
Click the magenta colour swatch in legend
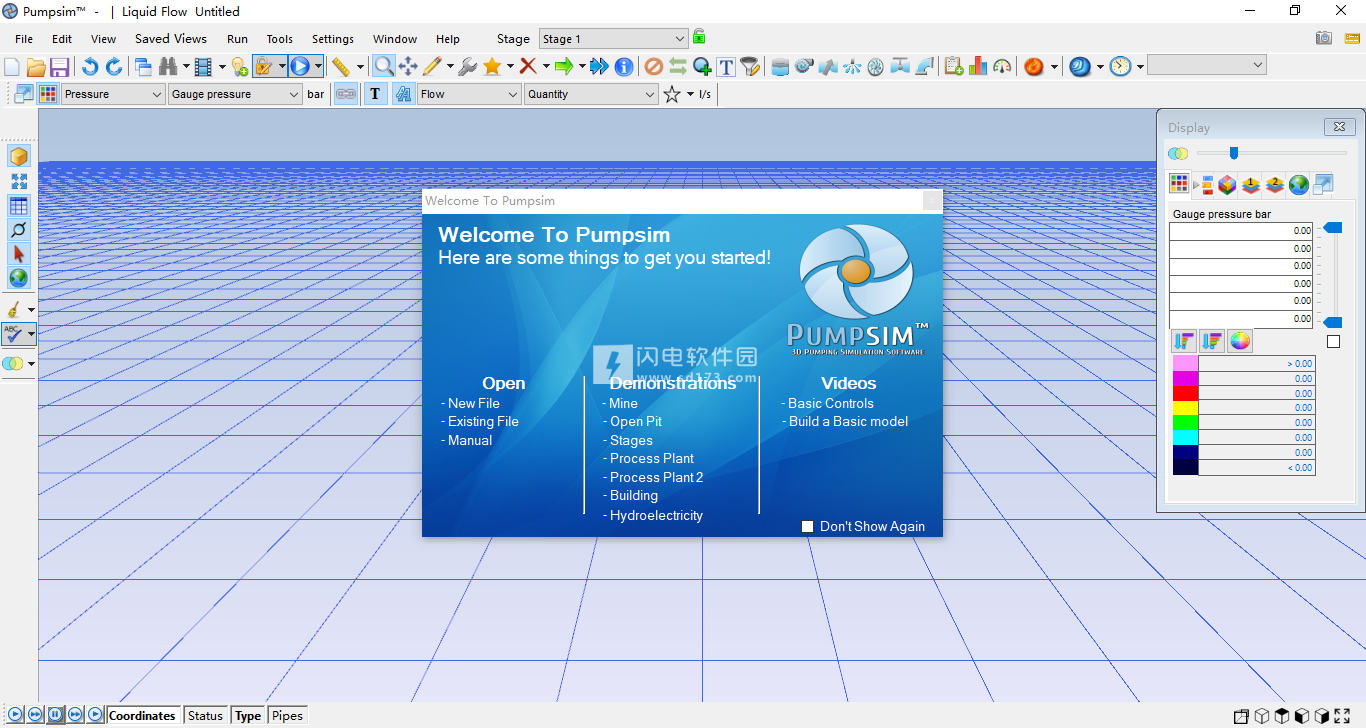pyautogui.click(x=1185, y=378)
